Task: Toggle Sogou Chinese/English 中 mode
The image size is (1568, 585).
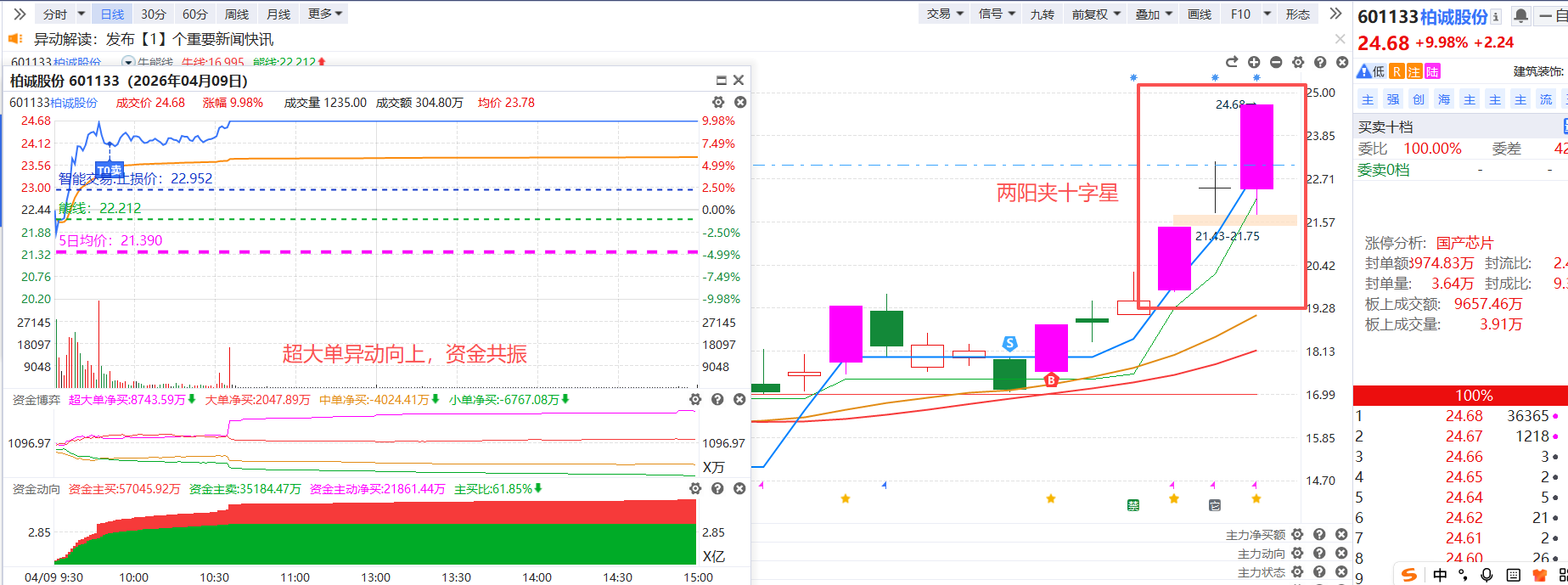Action: tap(1440, 575)
